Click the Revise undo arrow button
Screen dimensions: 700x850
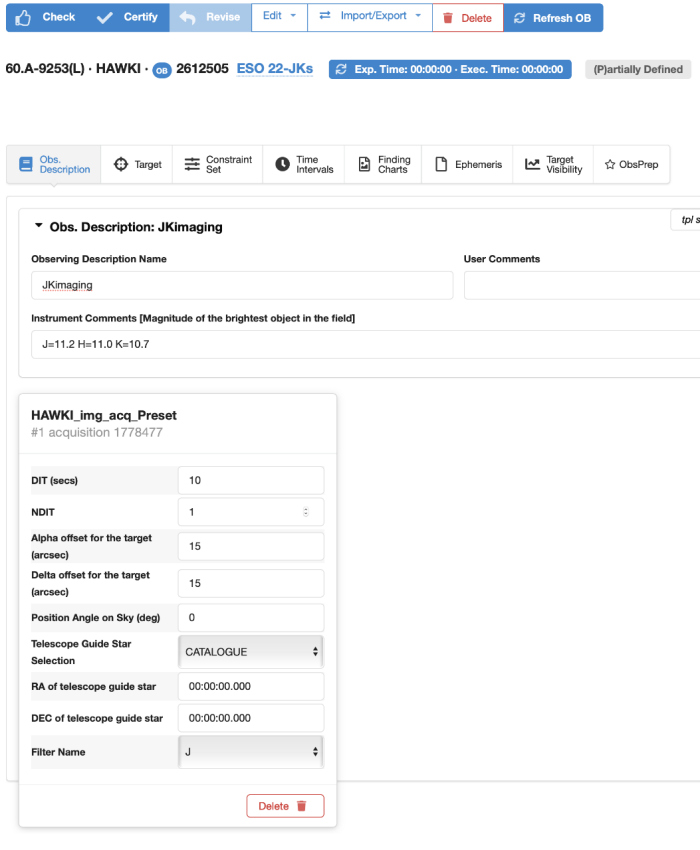coord(210,17)
